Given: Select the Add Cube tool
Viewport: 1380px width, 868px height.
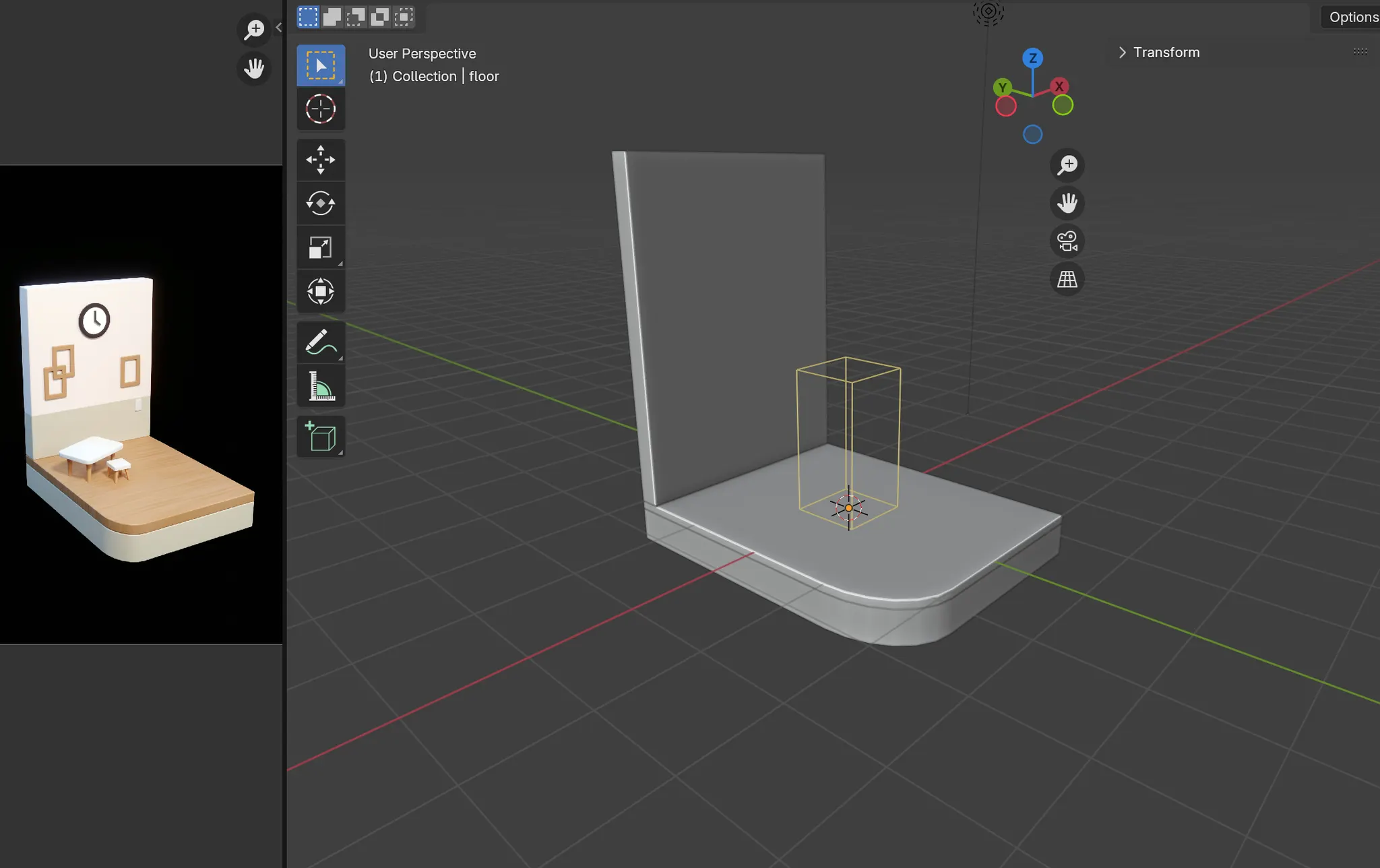Looking at the screenshot, I should [321, 437].
